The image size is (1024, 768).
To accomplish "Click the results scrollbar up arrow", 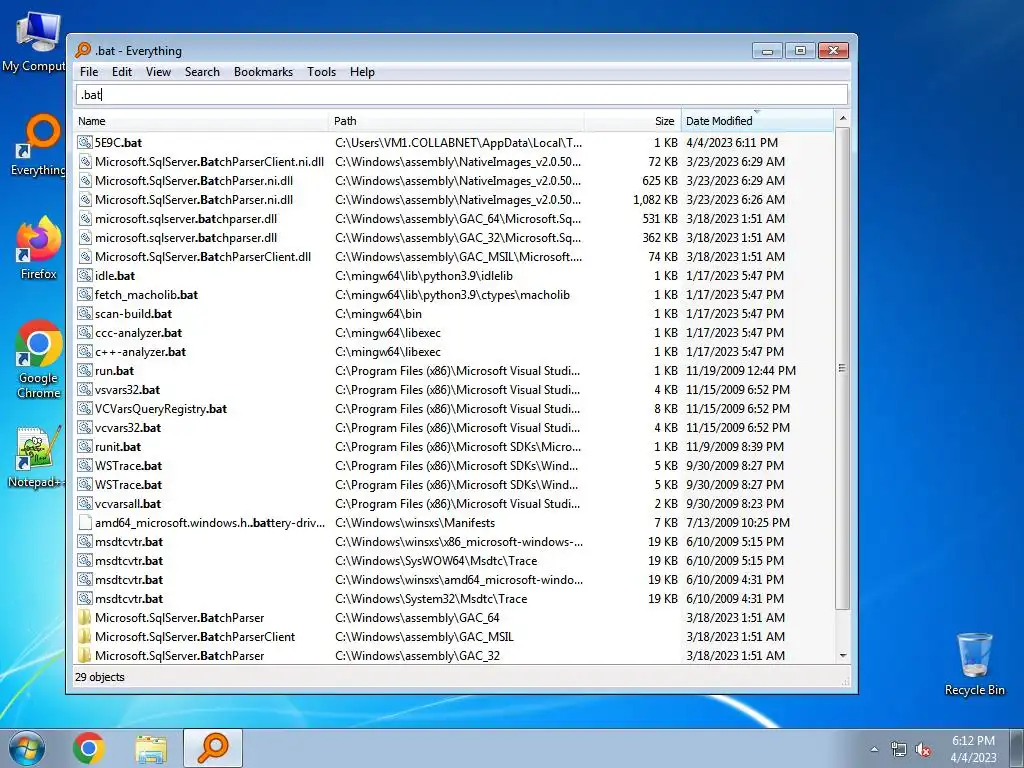I will click(842, 119).
